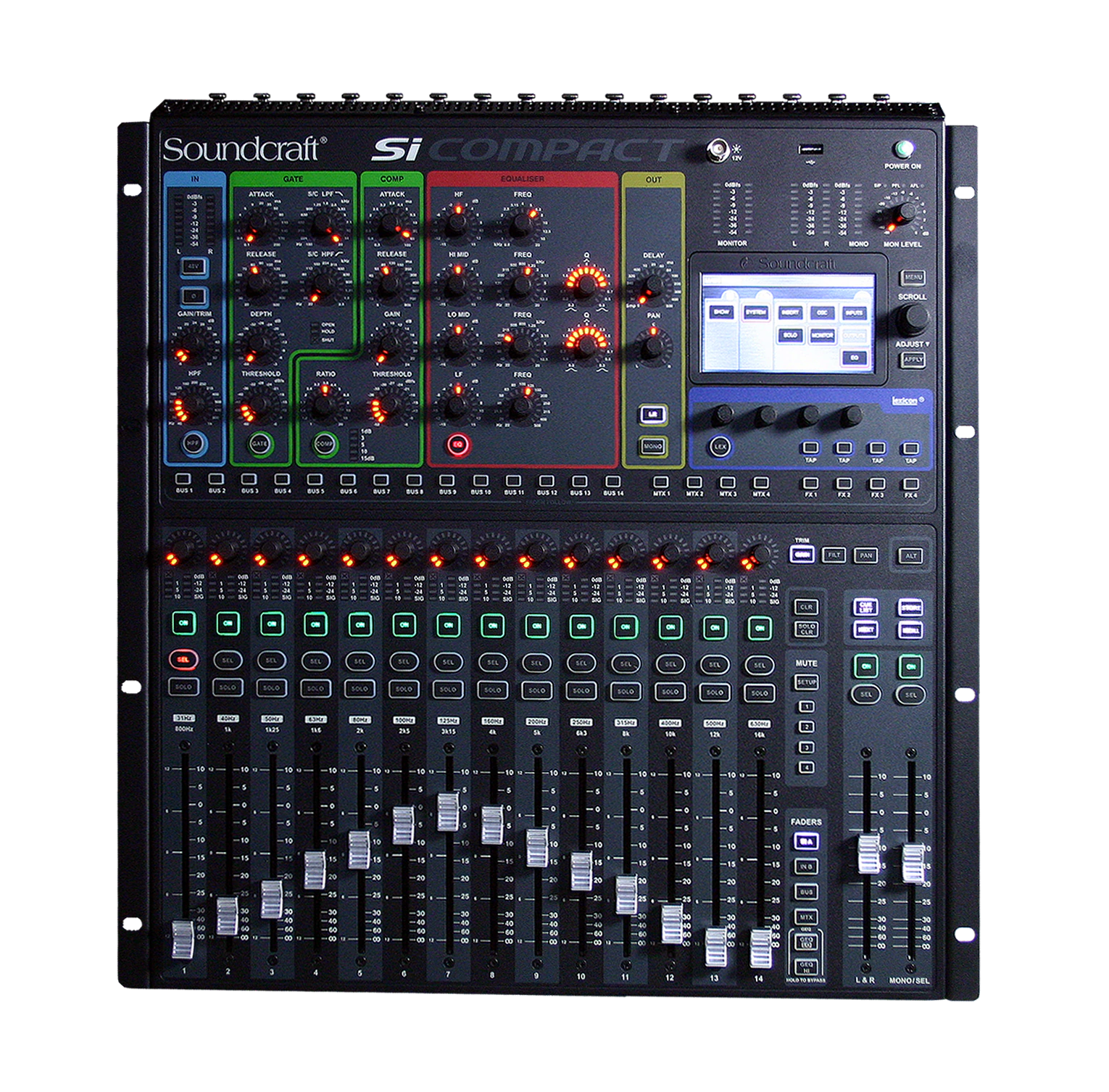Click the APPLY button under the scroll knob
The image size is (1109, 1092).
(x=913, y=359)
